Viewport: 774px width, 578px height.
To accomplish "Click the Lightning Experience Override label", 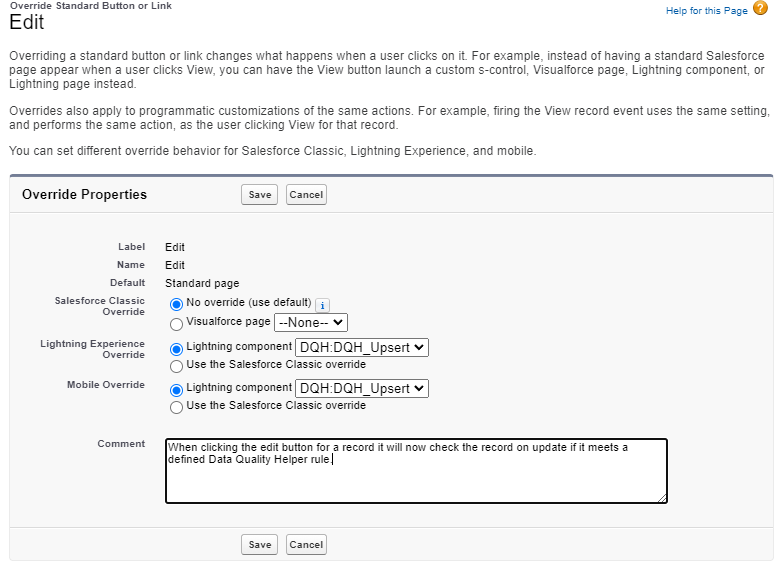I will (x=93, y=349).
